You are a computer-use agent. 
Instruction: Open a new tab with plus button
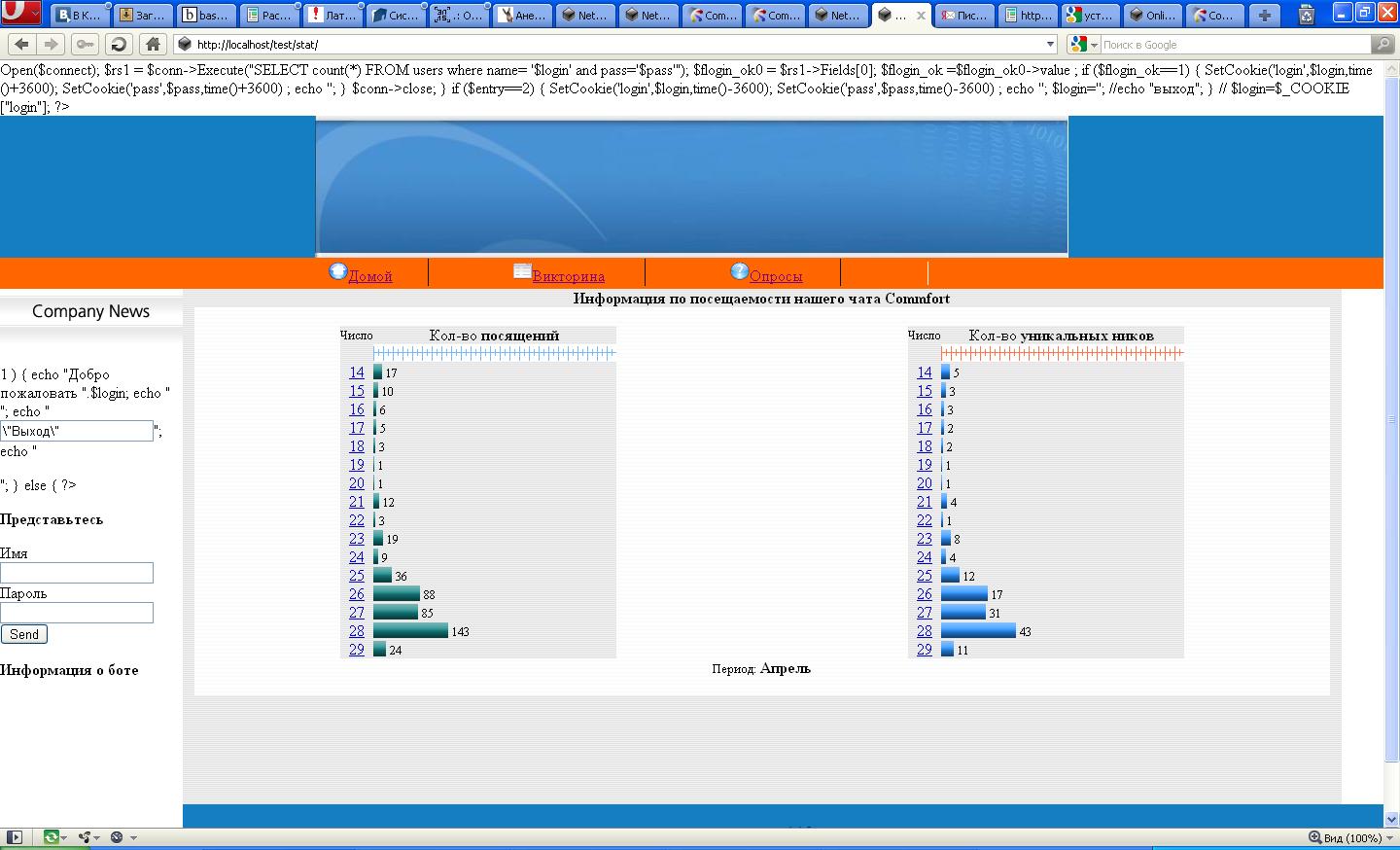tap(1264, 15)
